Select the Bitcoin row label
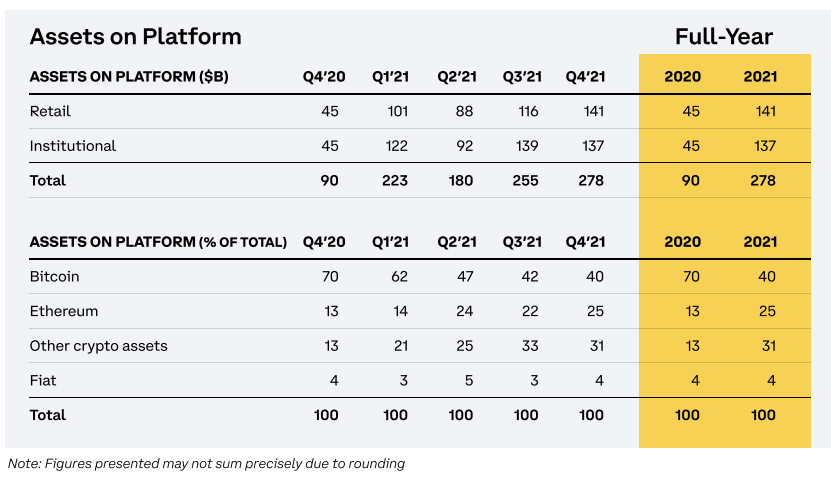This screenshot has height=491, width=831. tap(54, 276)
